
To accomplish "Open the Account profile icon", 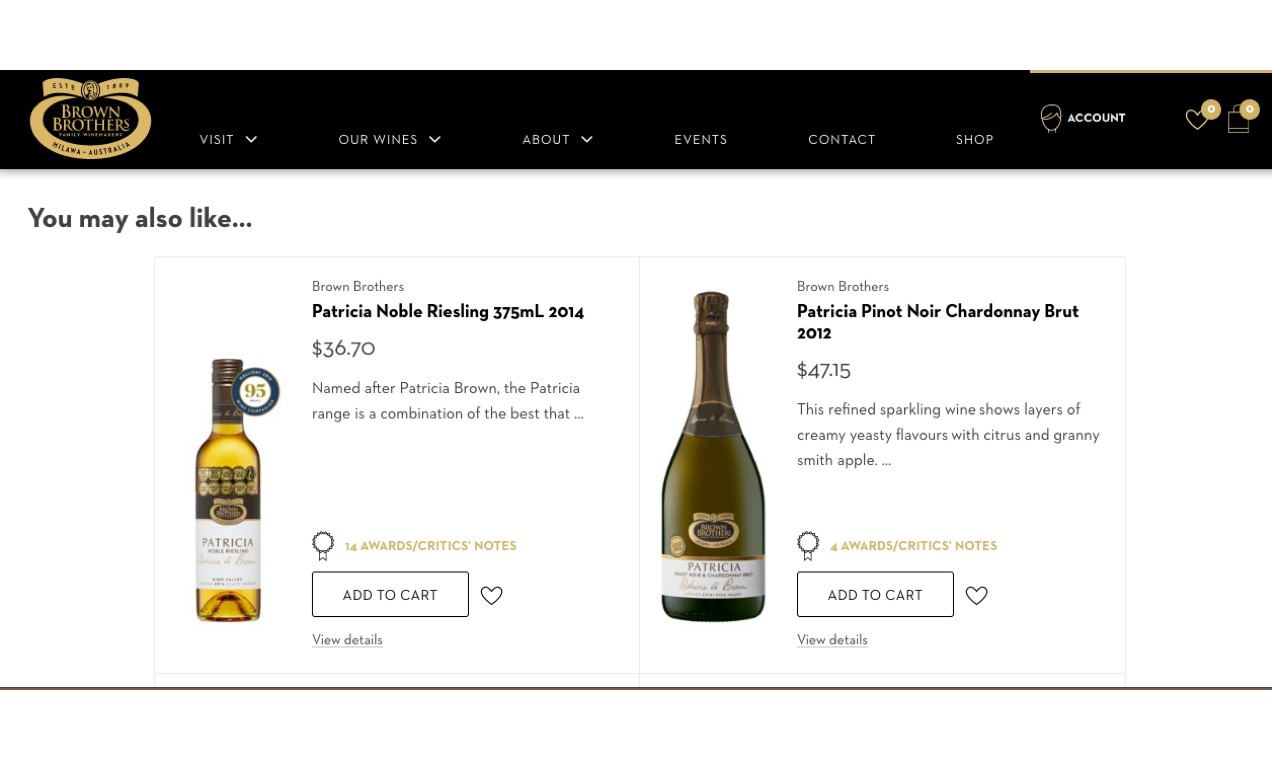I will pos(1051,118).
